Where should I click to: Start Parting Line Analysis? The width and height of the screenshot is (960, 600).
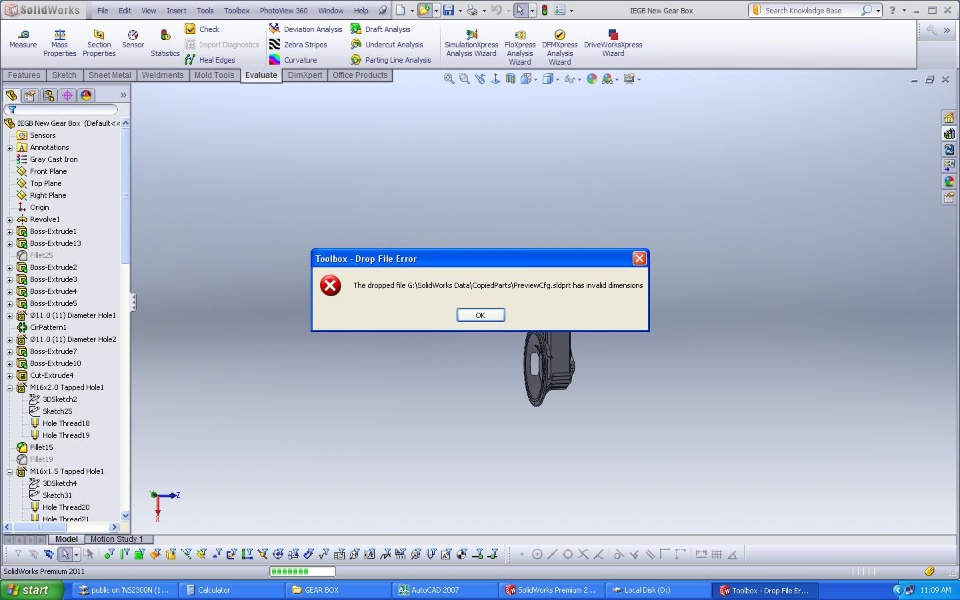point(391,60)
